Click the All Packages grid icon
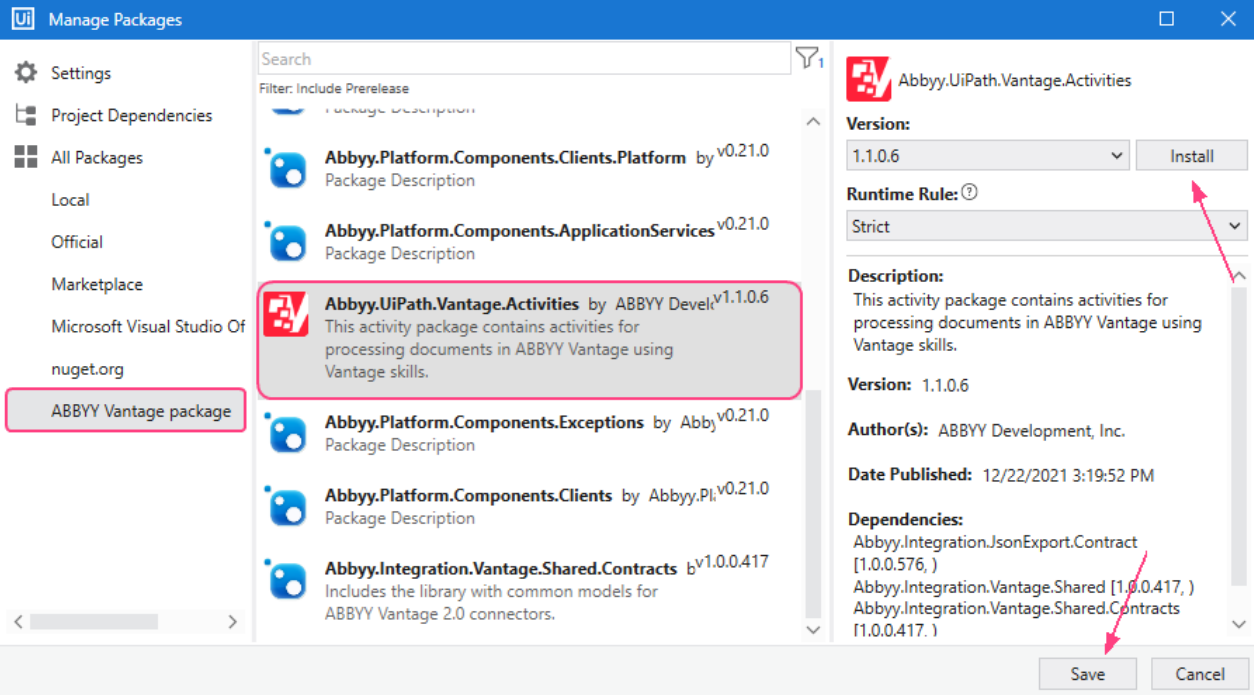1254x695 pixels. [x=26, y=157]
